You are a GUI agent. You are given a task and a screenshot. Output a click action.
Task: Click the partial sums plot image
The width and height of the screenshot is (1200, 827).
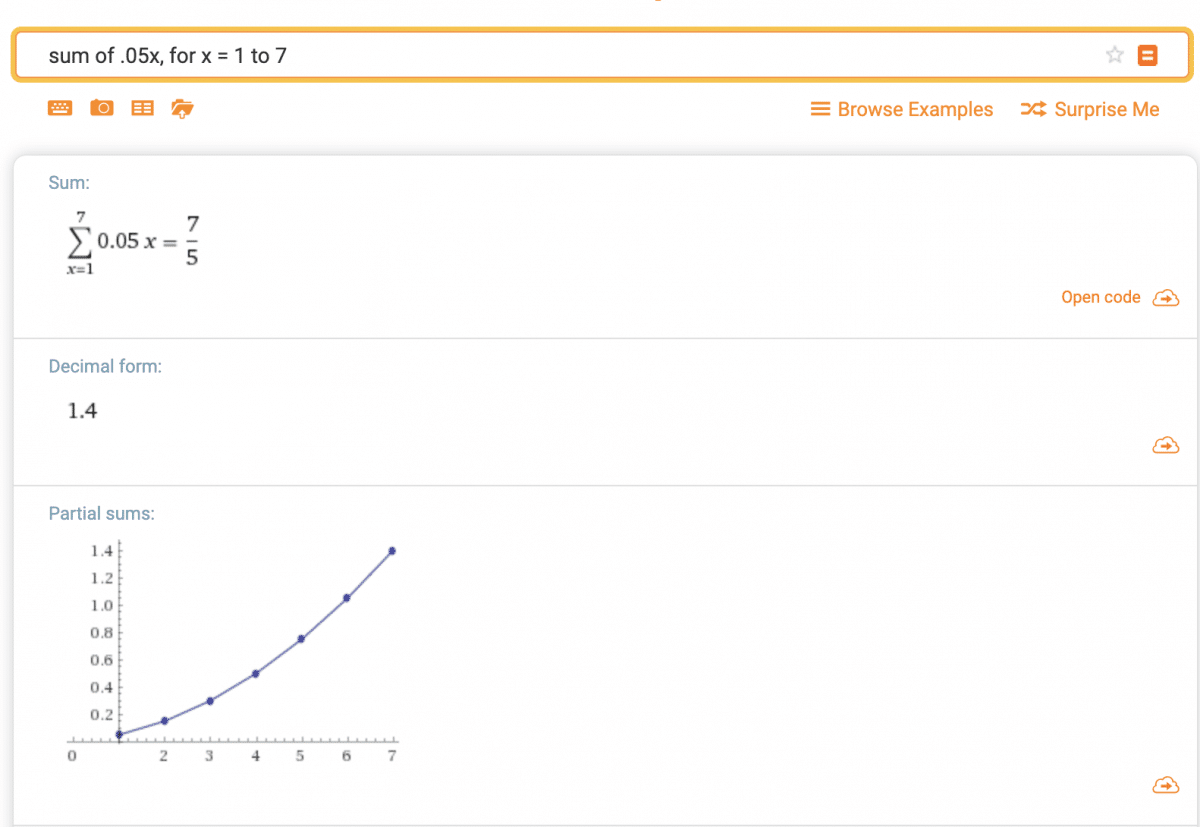click(x=234, y=651)
